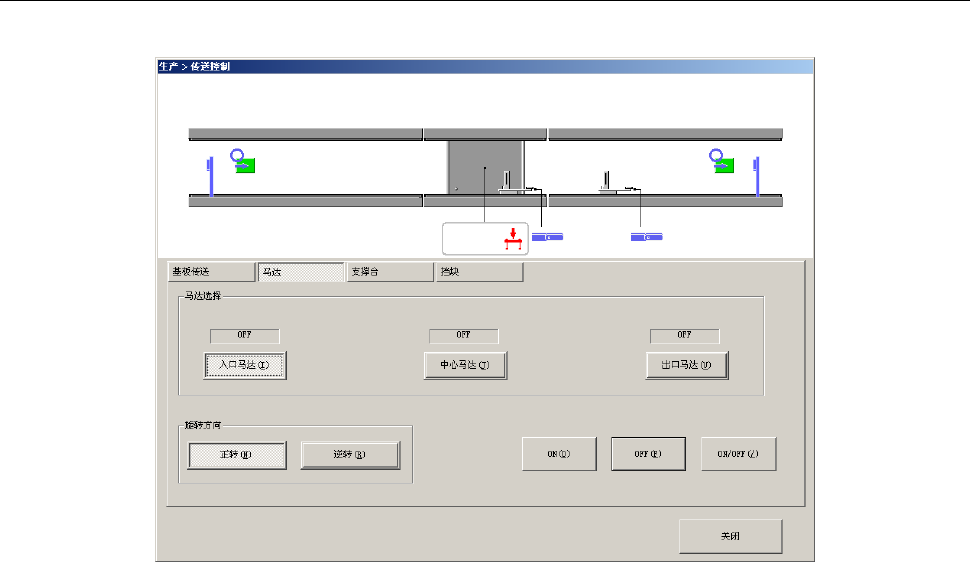The width and height of the screenshot is (970, 562).
Task: Click the blue stopper indicator below the exit conveyor
Action: pyautogui.click(x=646, y=237)
